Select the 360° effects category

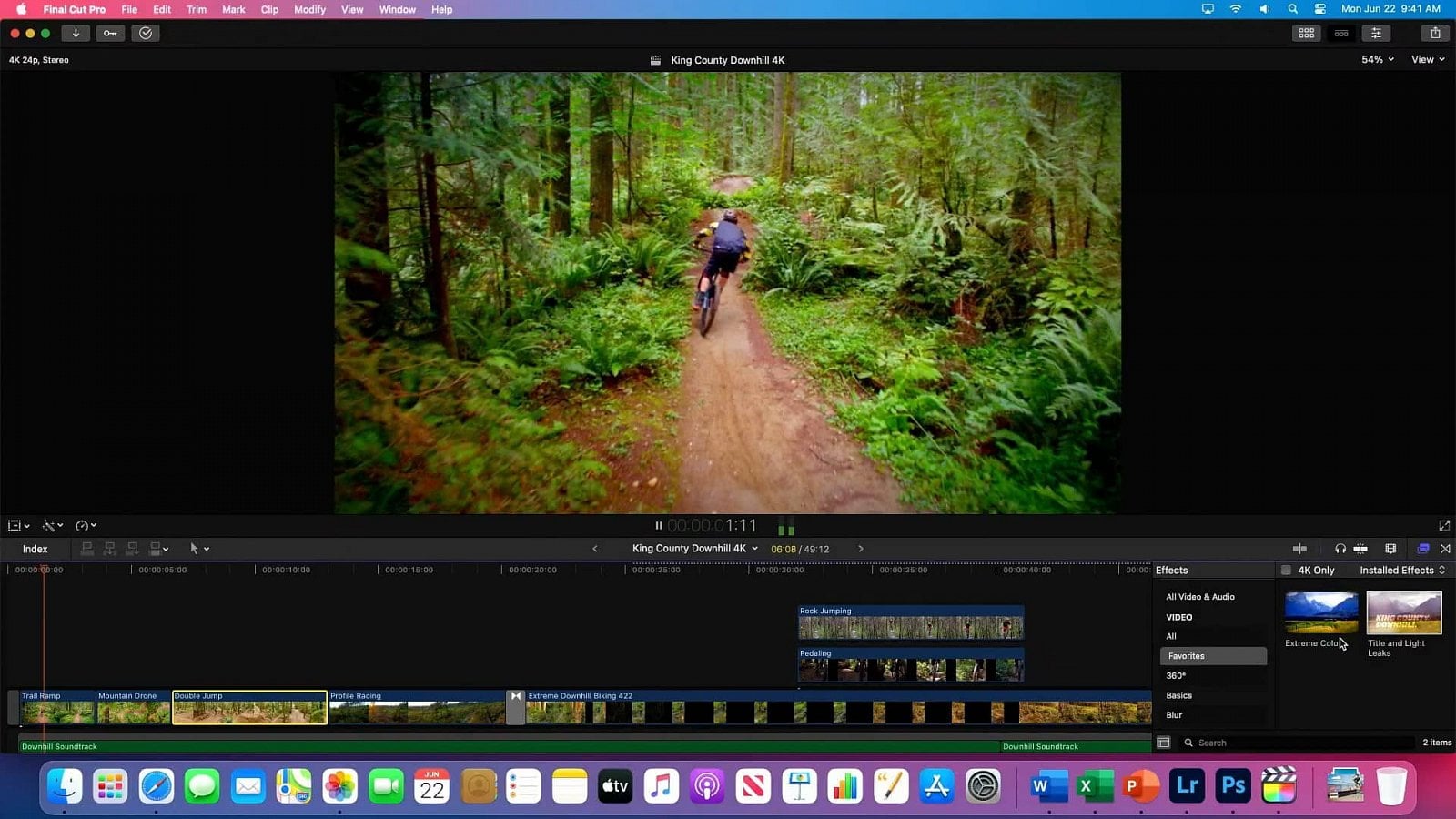click(1176, 675)
